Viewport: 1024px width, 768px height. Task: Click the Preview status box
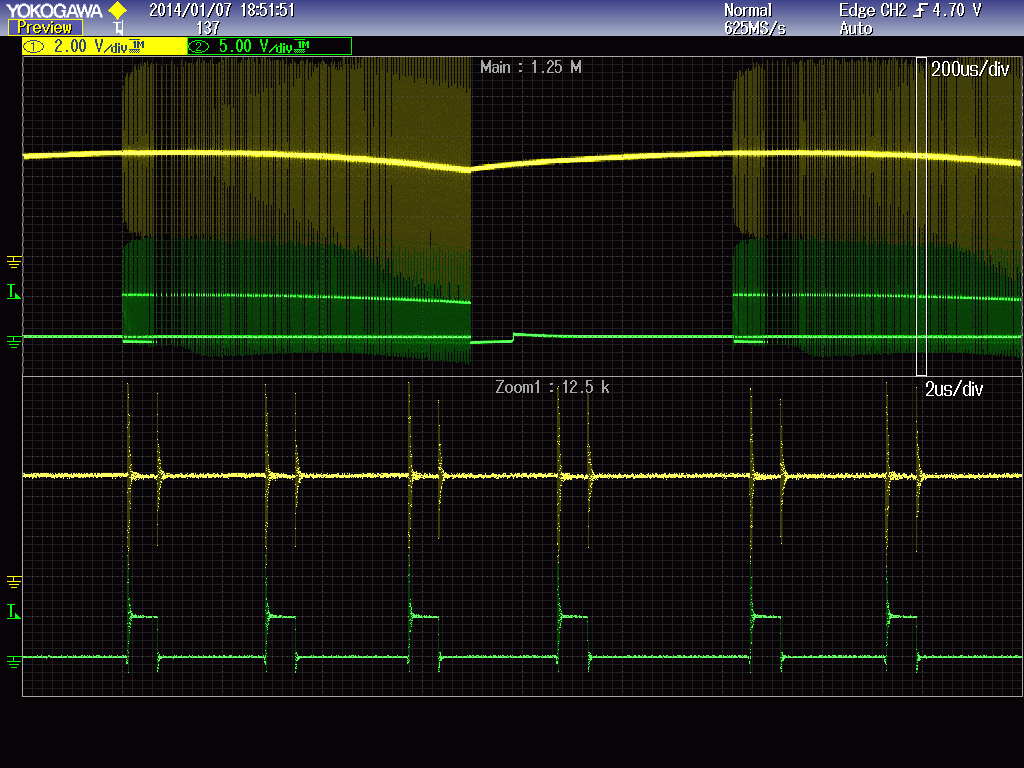click(x=45, y=27)
